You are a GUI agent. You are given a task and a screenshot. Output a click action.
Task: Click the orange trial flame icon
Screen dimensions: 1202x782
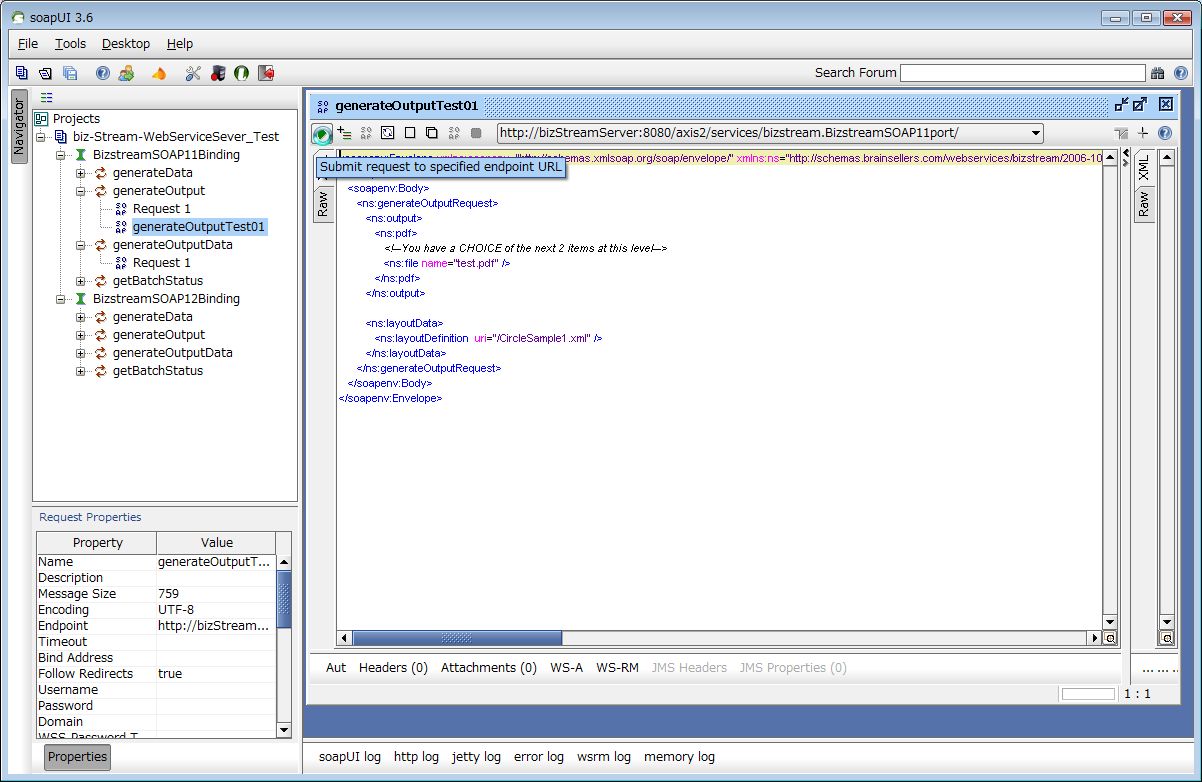coord(158,73)
